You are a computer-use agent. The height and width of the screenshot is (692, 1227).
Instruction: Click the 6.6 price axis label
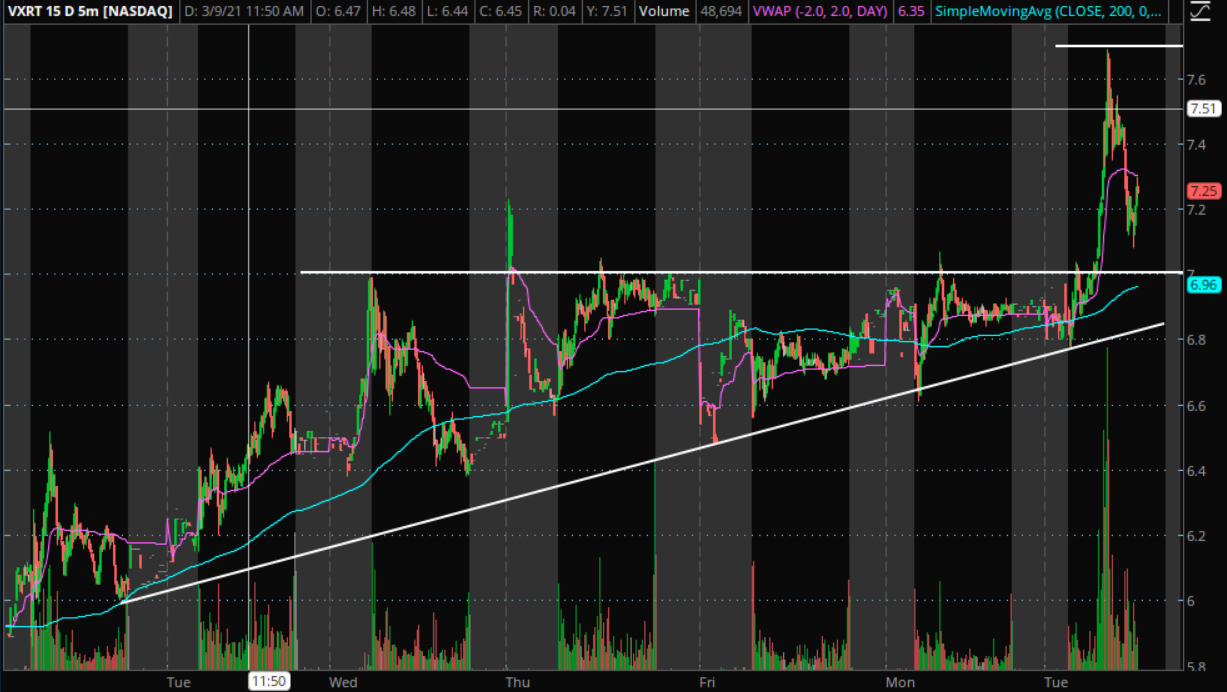pos(1195,405)
